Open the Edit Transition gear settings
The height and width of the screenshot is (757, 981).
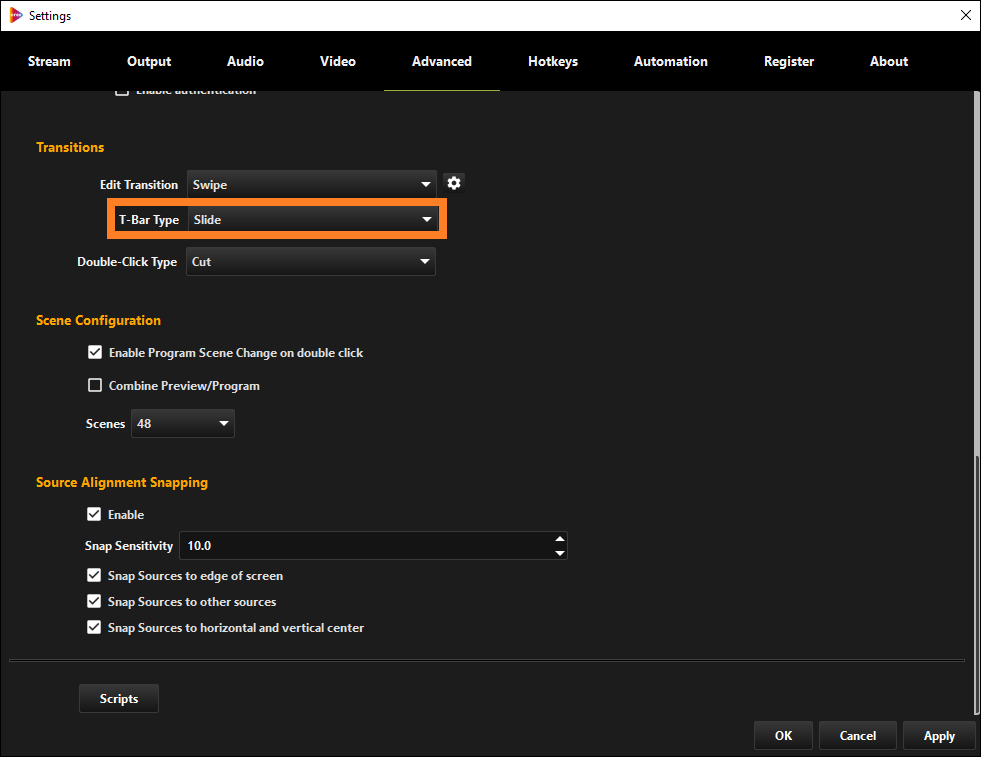pyautogui.click(x=454, y=183)
